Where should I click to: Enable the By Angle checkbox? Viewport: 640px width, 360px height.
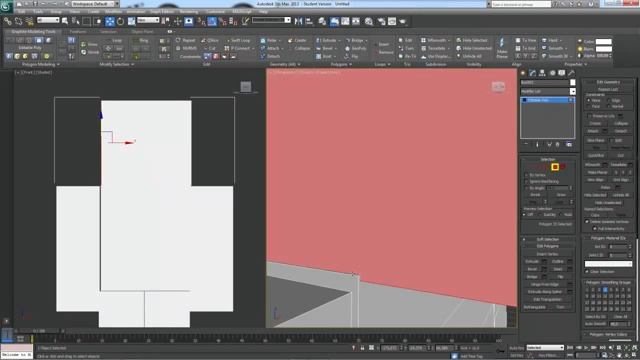(x=527, y=188)
